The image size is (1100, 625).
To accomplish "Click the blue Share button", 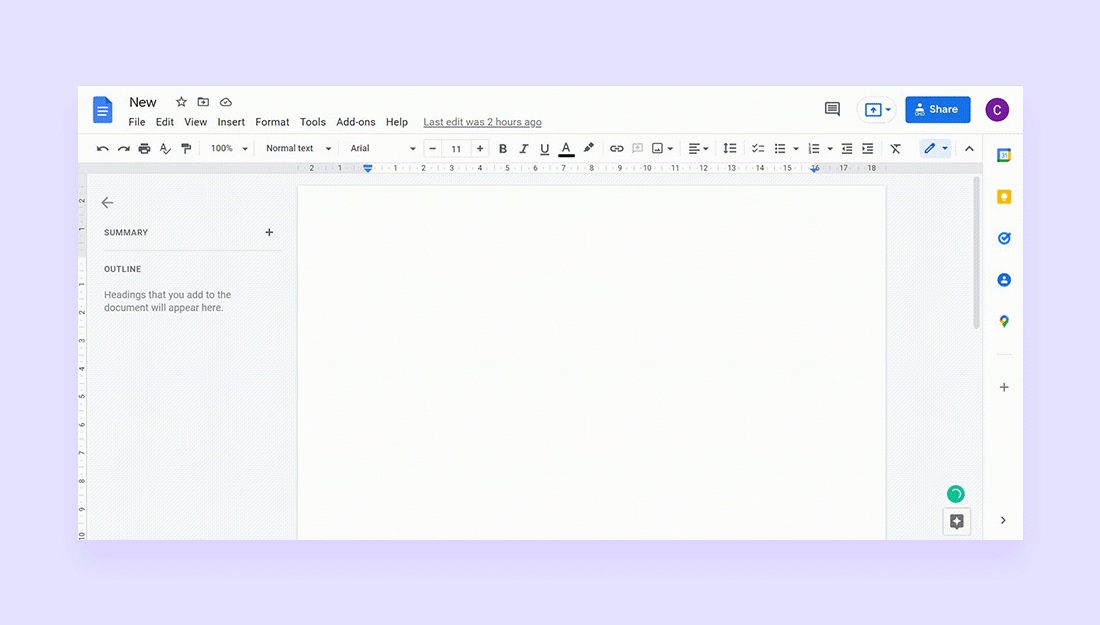I will click(x=937, y=109).
